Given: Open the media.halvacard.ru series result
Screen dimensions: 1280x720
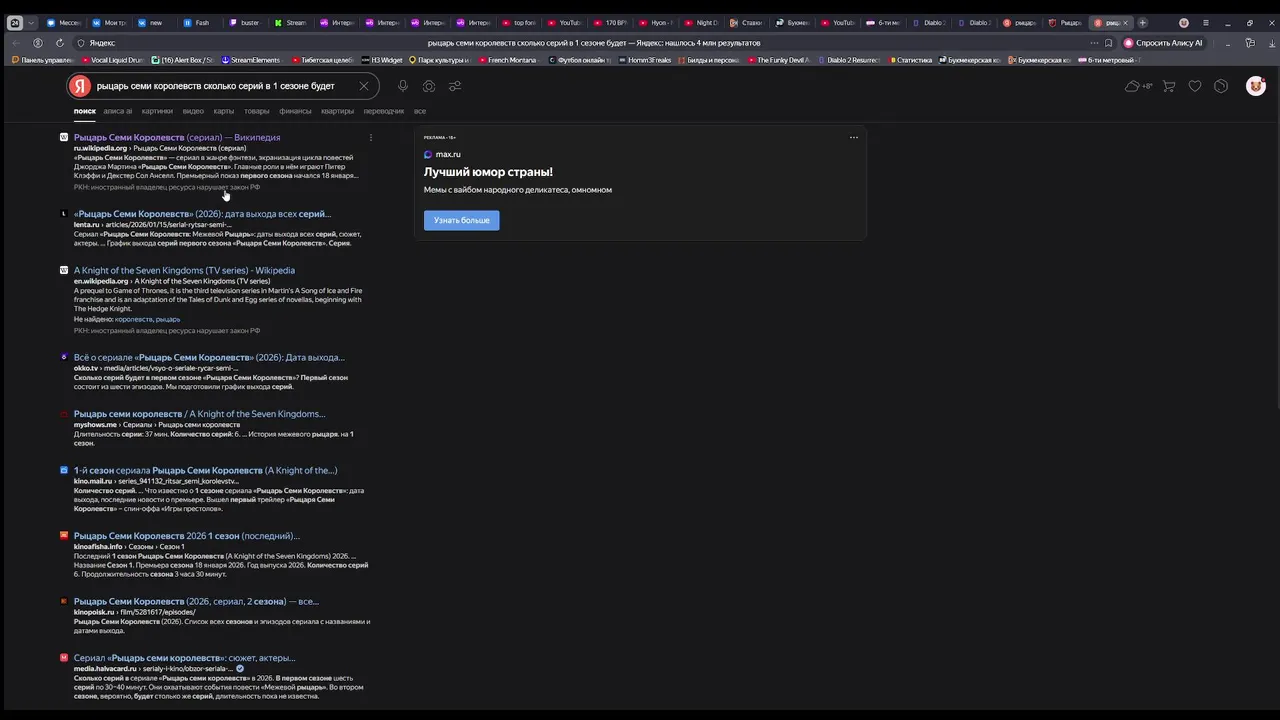Looking at the screenshot, I should [184, 658].
